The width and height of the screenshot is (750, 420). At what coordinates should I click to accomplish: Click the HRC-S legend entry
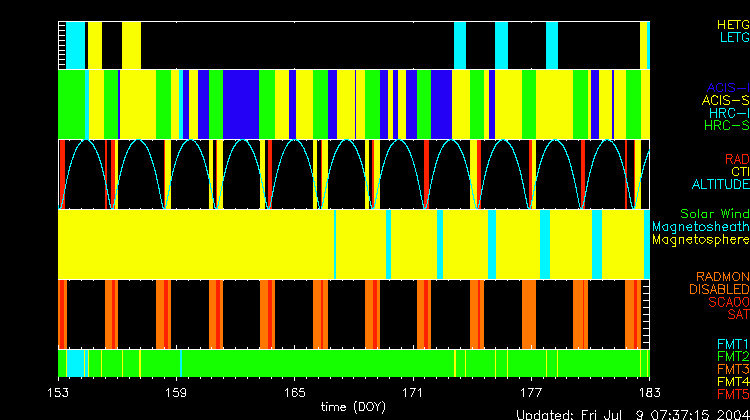pyautogui.click(x=726, y=126)
